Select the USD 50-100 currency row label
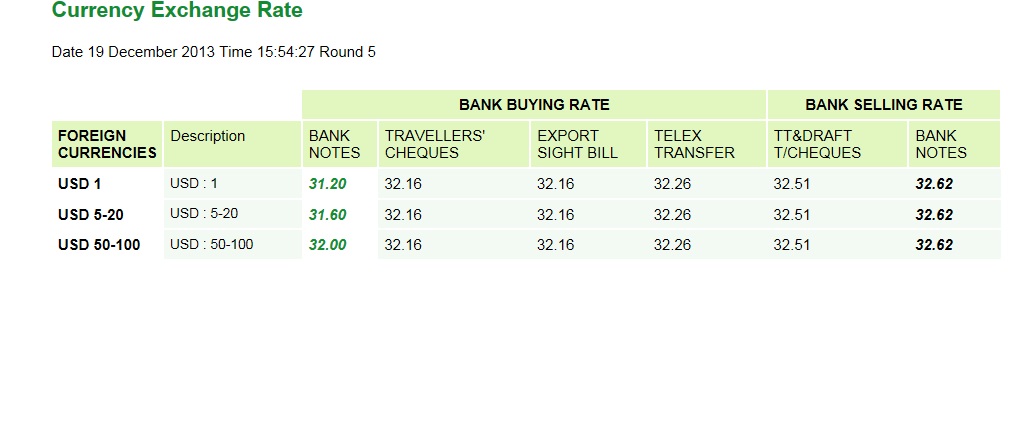Screen dimensions: 1019x438 click(x=99, y=245)
